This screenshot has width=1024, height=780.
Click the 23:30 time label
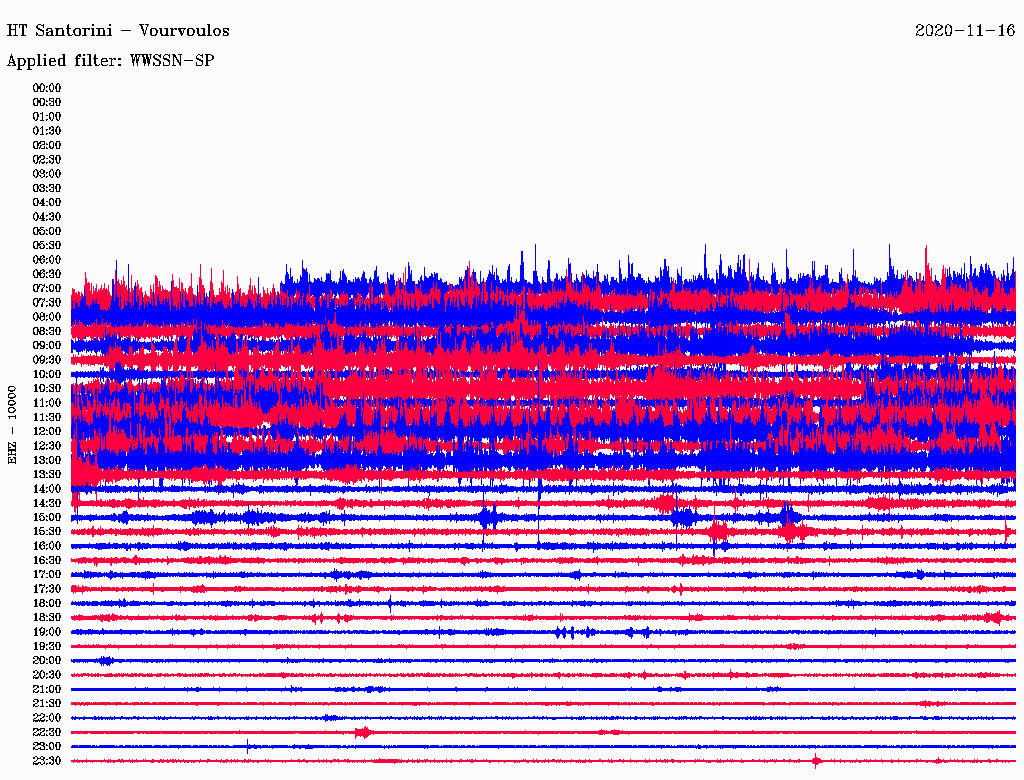[x=47, y=761]
